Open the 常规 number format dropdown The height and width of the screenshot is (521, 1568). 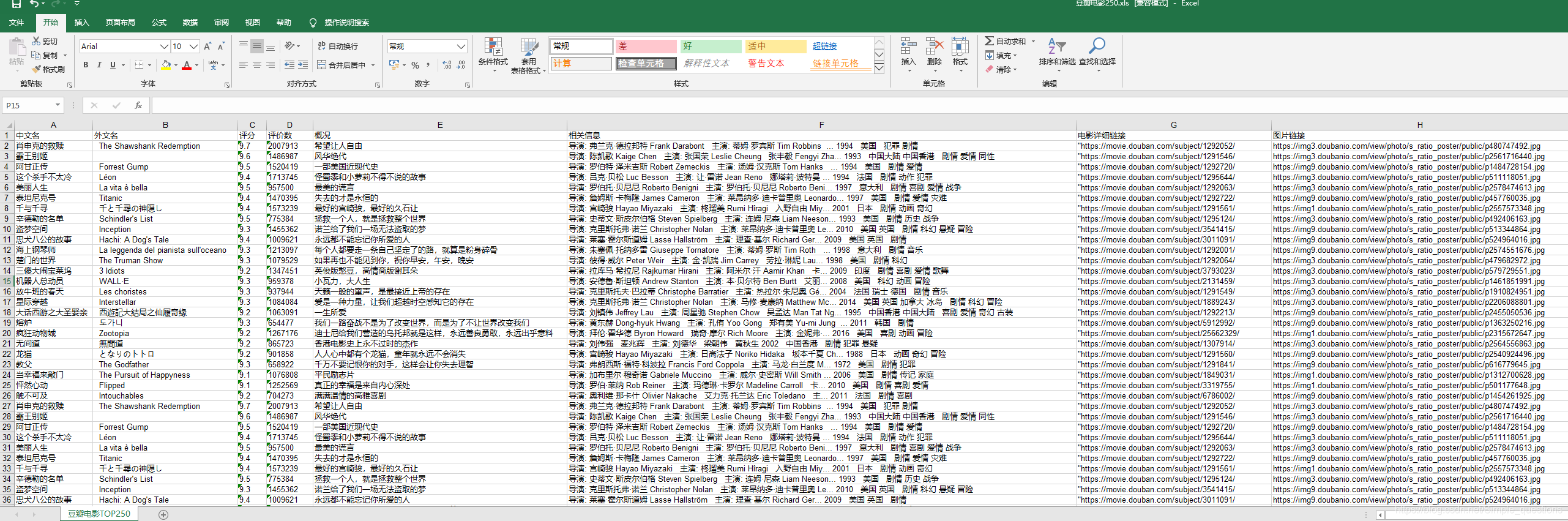coord(461,47)
